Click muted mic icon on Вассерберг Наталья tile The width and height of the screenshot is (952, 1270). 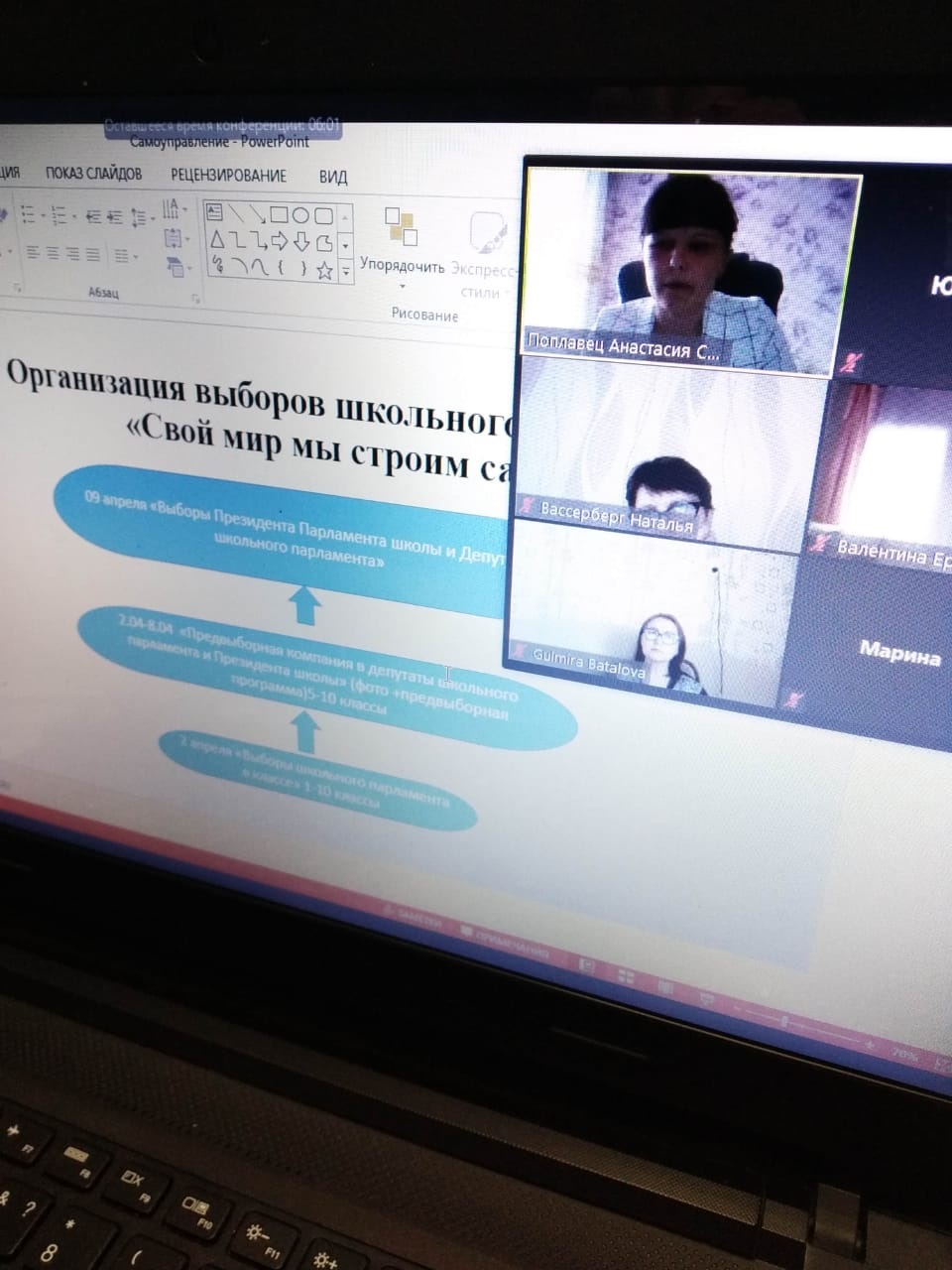coord(526,504)
